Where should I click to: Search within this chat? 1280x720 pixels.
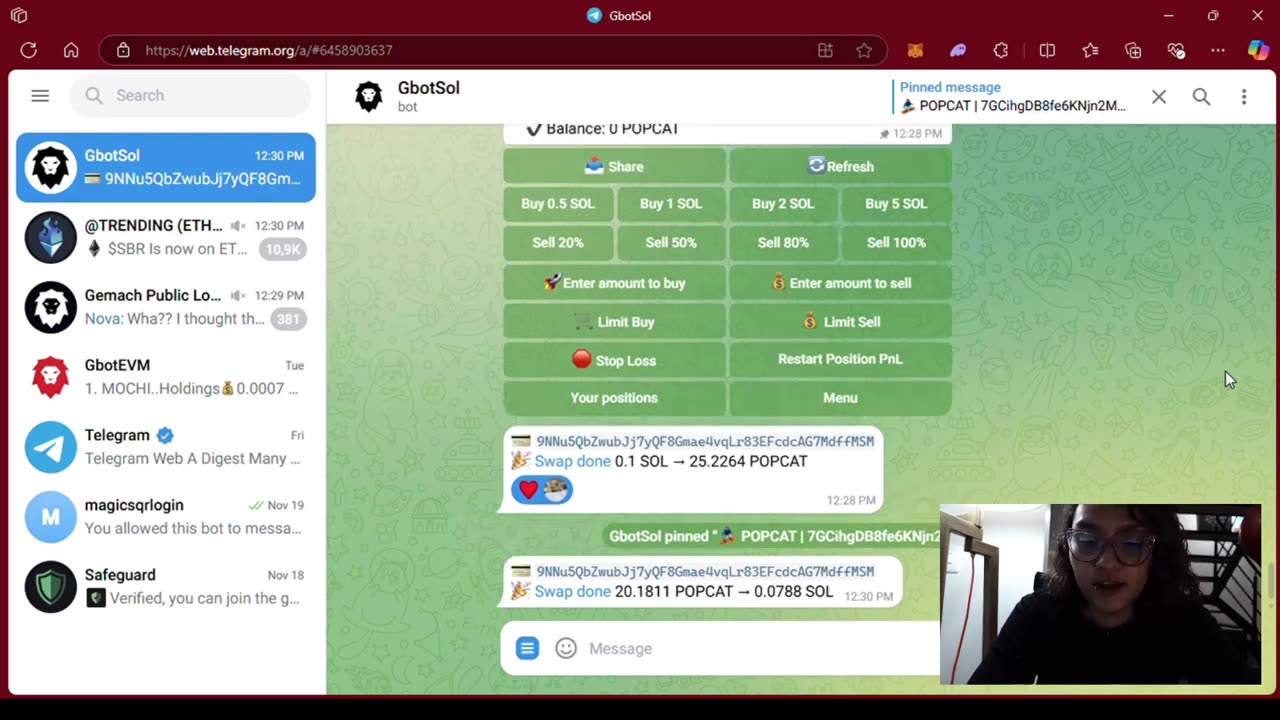[x=1201, y=97]
